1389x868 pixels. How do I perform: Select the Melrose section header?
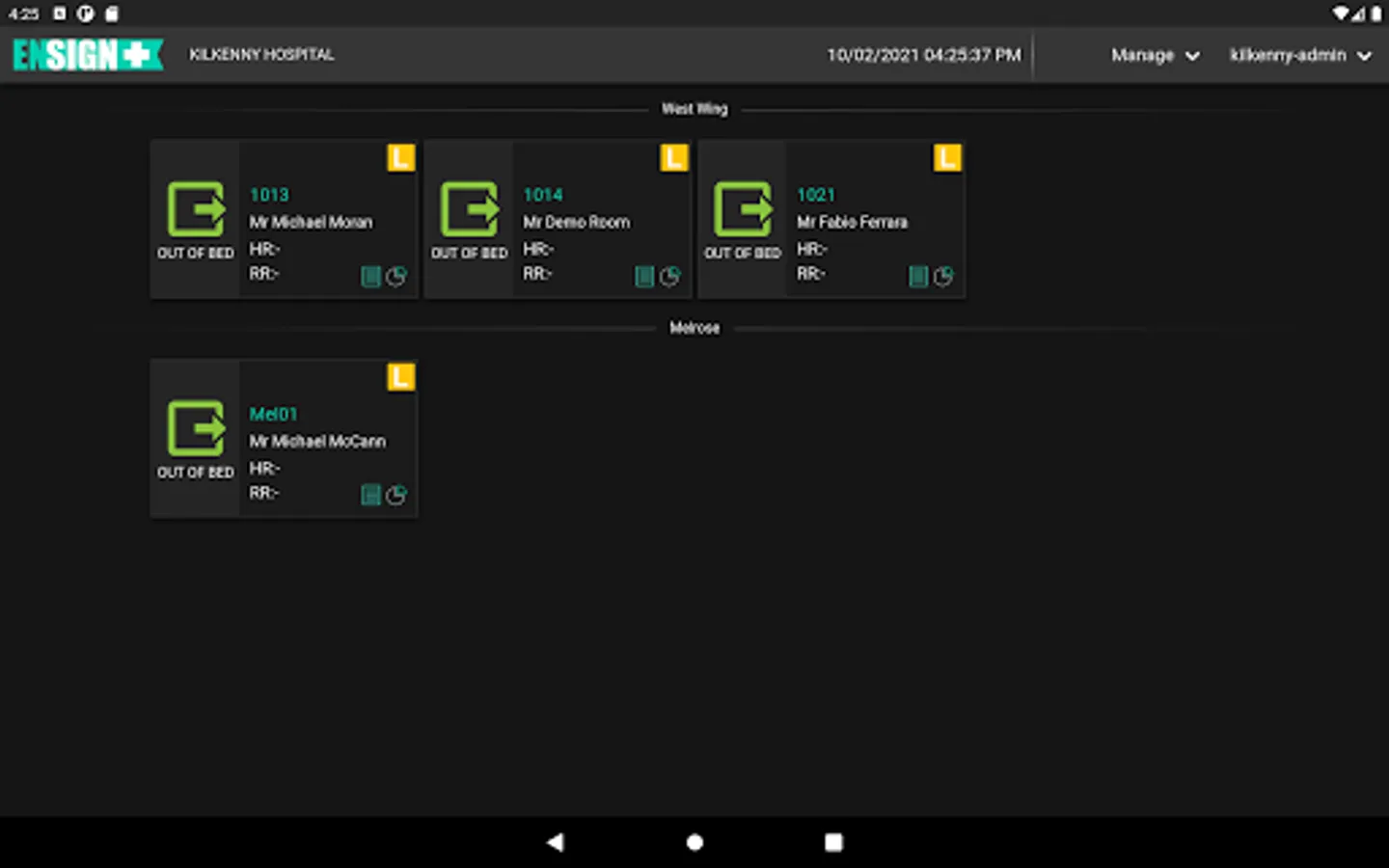tap(694, 328)
